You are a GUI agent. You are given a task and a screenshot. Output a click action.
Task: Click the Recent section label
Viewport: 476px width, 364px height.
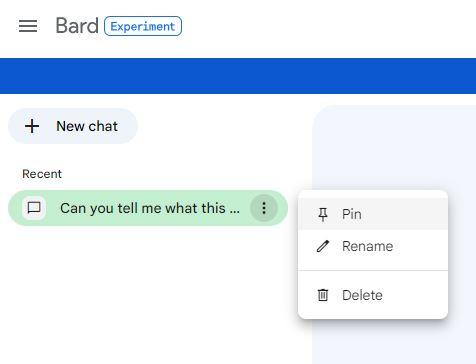(42, 174)
